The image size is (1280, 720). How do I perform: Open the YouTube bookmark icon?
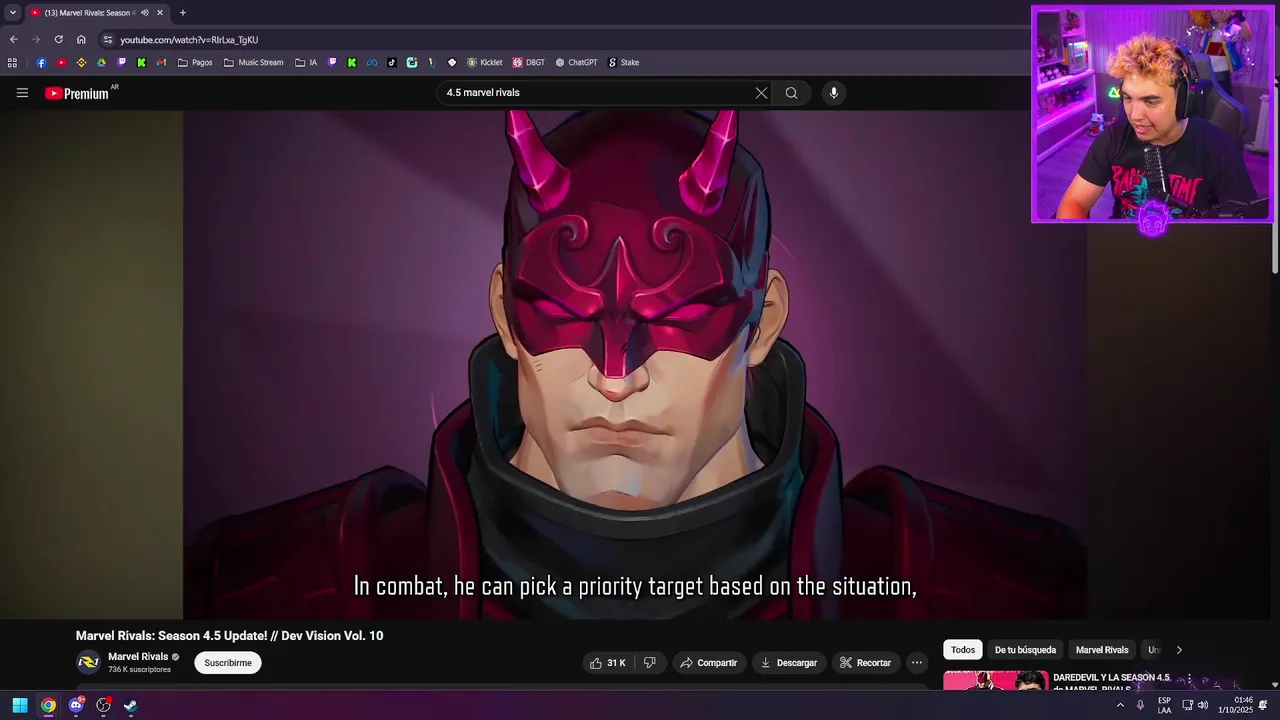point(61,62)
